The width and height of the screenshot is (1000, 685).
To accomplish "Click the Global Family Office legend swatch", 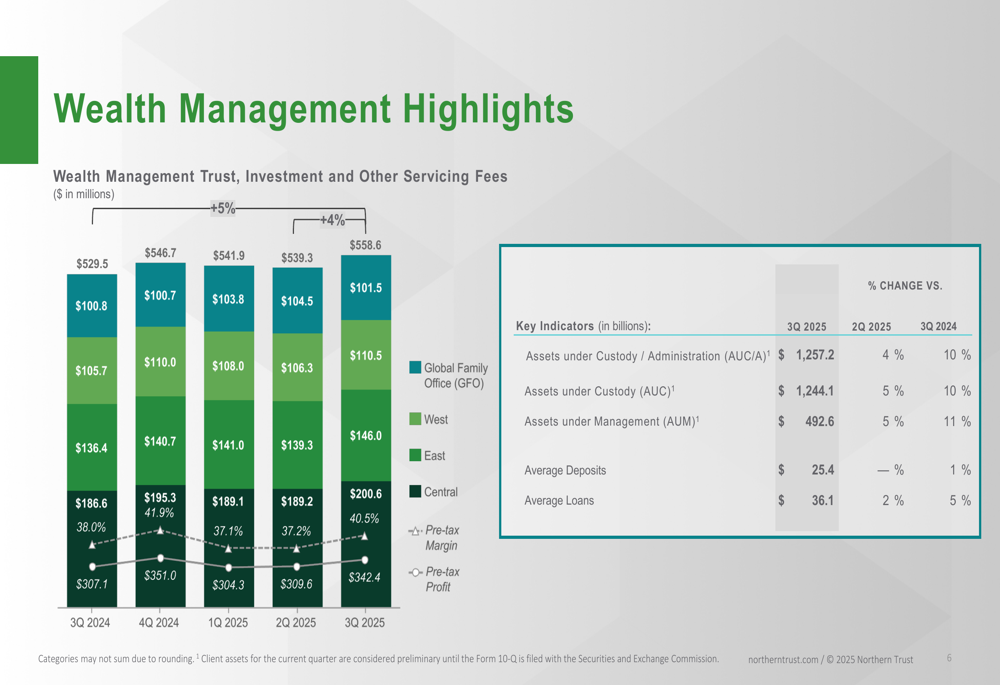I will [416, 368].
